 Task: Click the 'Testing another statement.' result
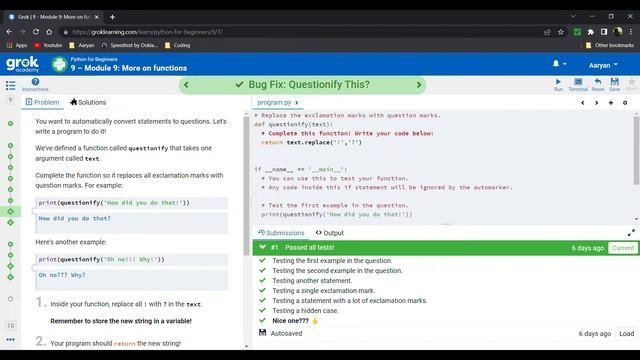coord(312,281)
